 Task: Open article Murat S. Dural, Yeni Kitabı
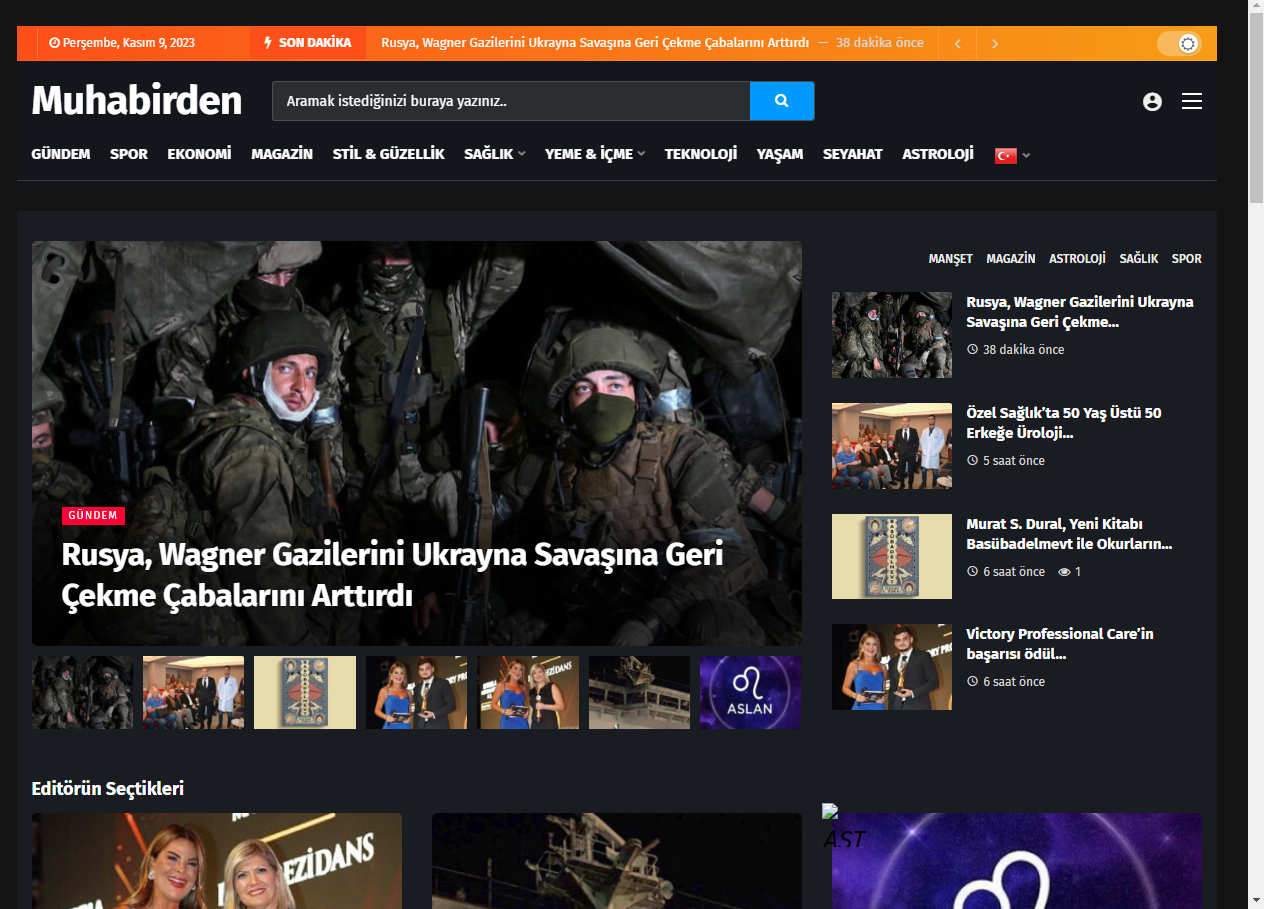click(1069, 534)
